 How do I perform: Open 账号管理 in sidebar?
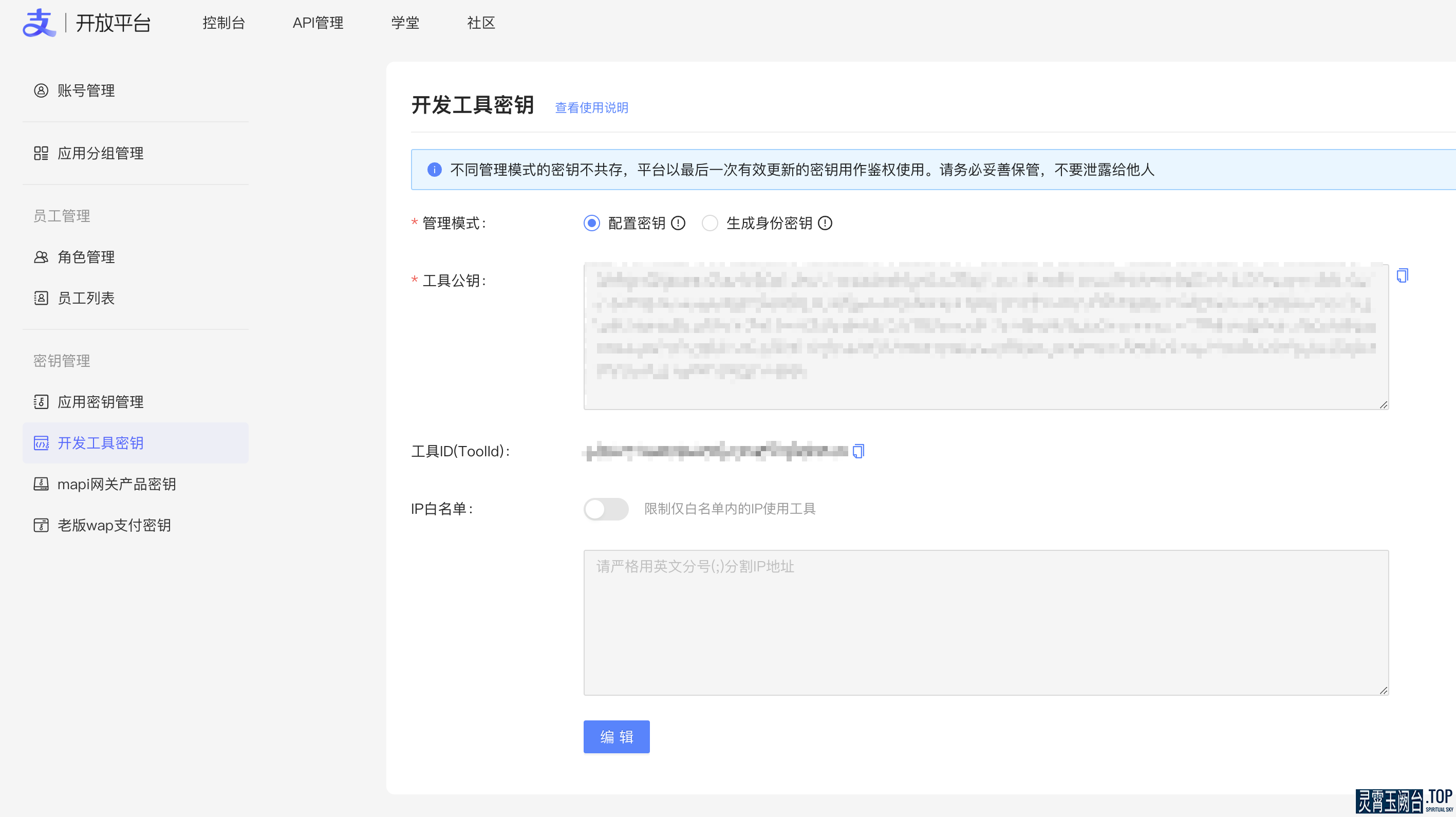tap(86, 90)
